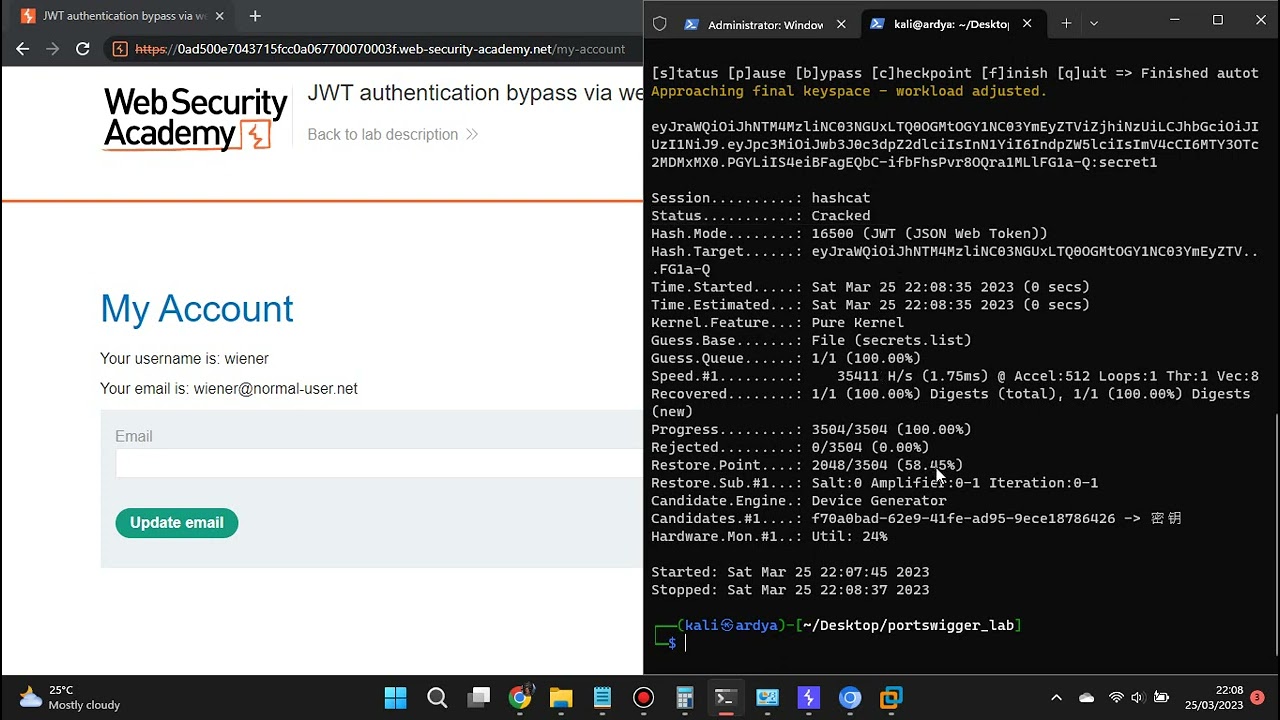Image resolution: width=1280 pixels, height=720 pixels.
Task: Open a new terminal tab
Action: tap(1066, 23)
